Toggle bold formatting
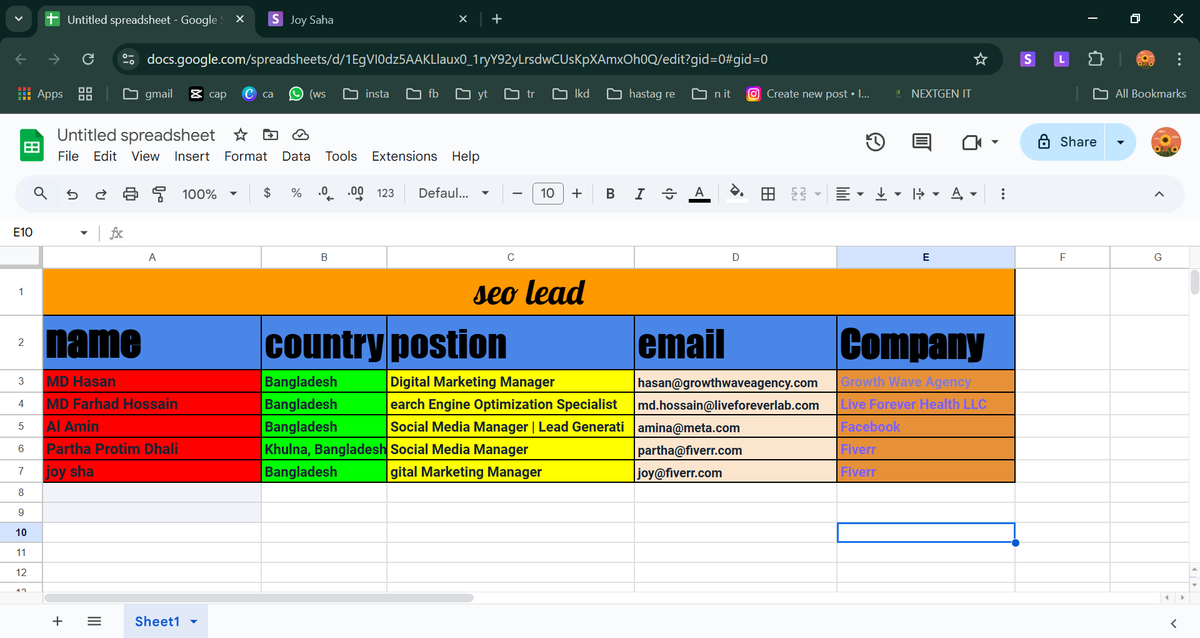The height and width of the screenshot is (638, 1200). click(610, 194)
